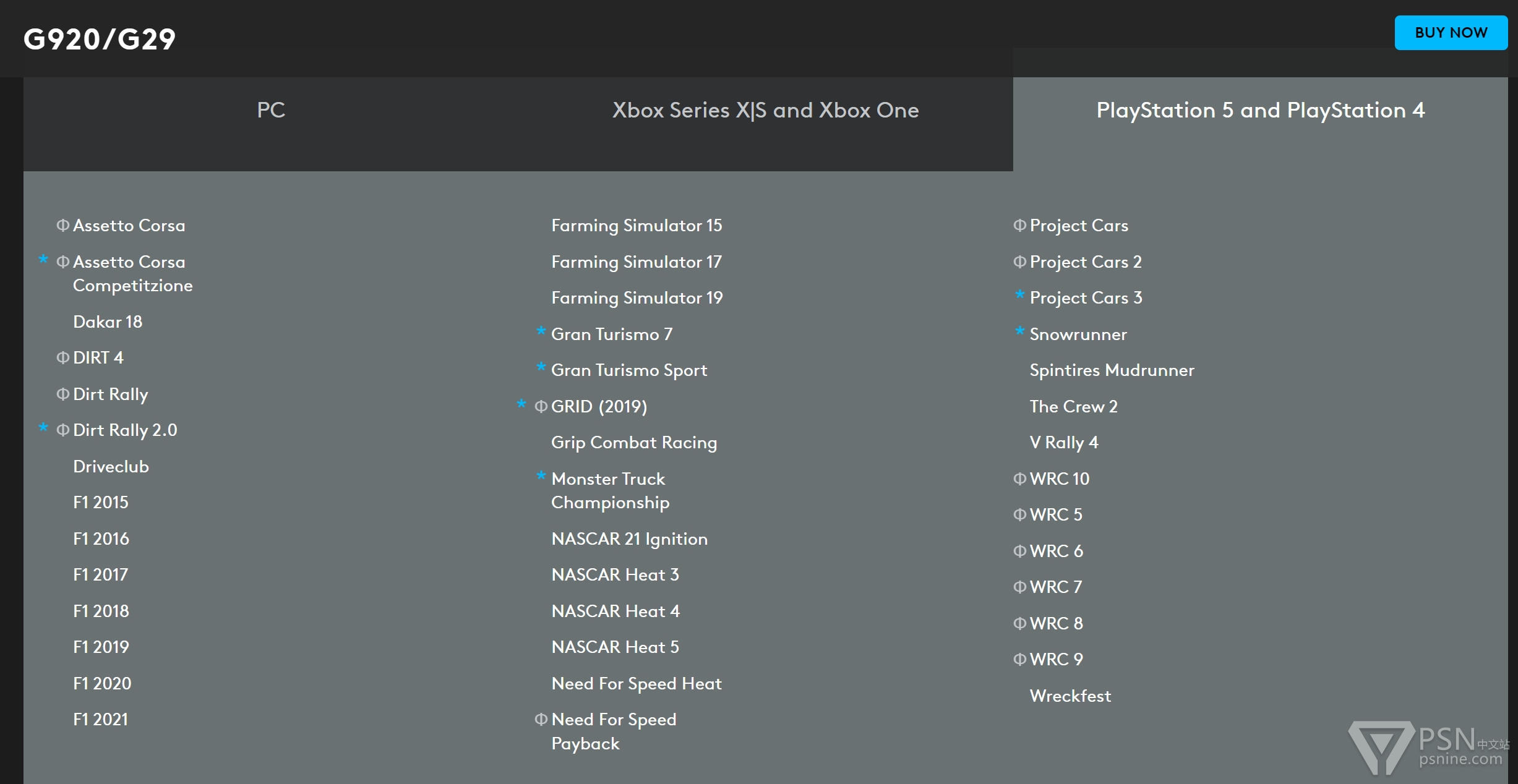Click the WRC 10 title text

point(1060,479)
